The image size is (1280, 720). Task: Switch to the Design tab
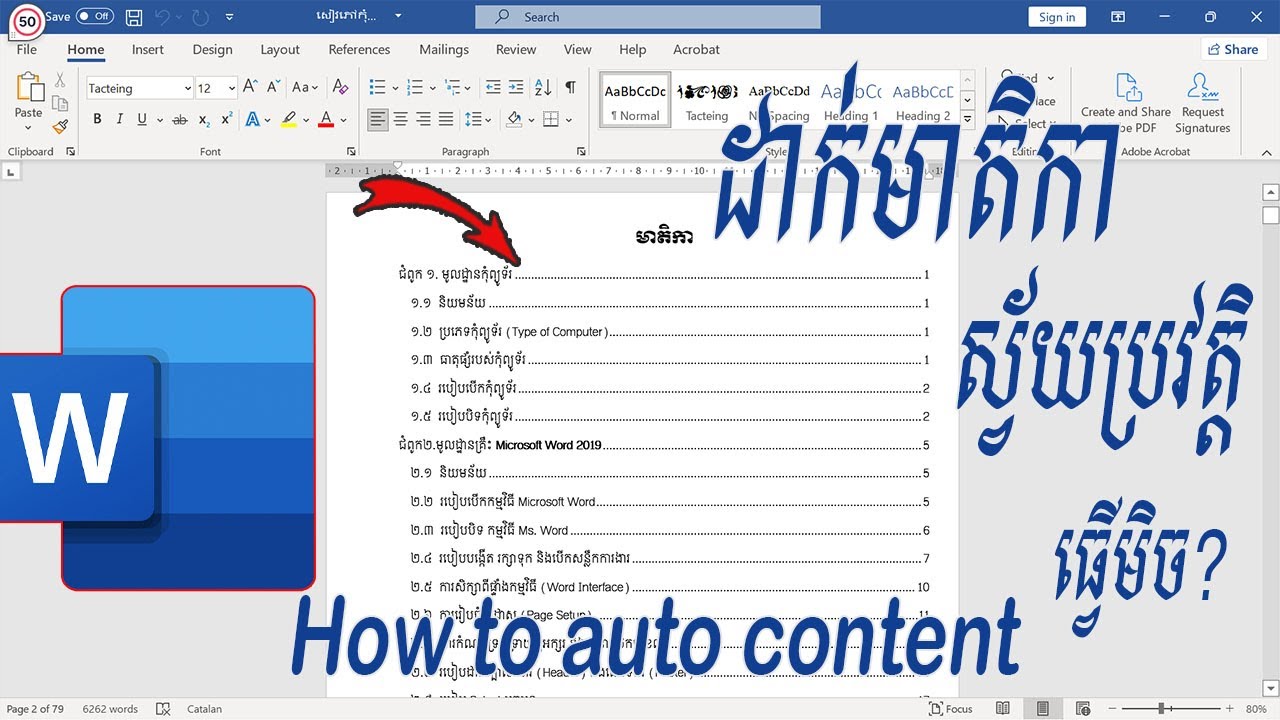pyautogui.click(x=212, y=49)
